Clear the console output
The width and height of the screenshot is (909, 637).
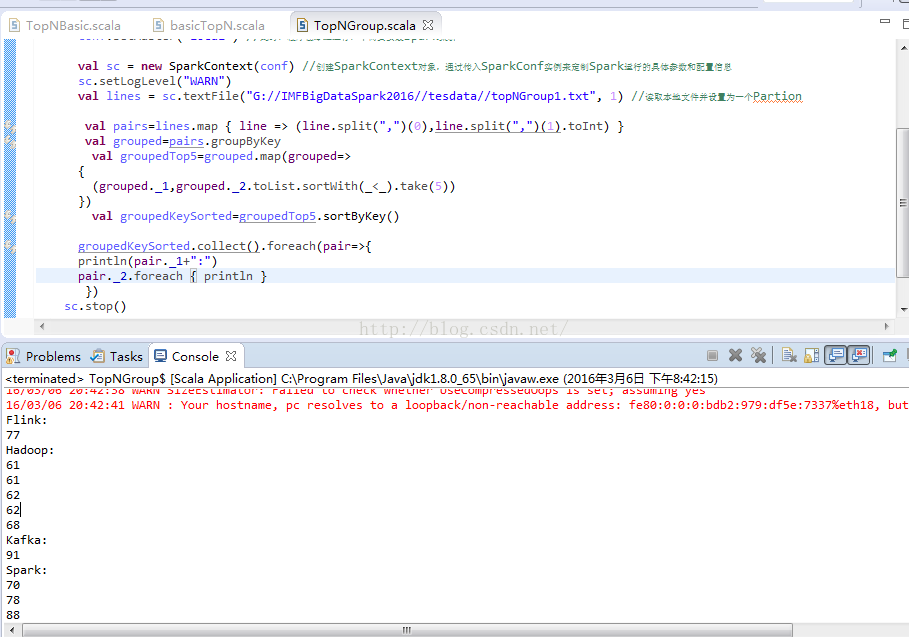pyautogui.click(x=788, y=355)
